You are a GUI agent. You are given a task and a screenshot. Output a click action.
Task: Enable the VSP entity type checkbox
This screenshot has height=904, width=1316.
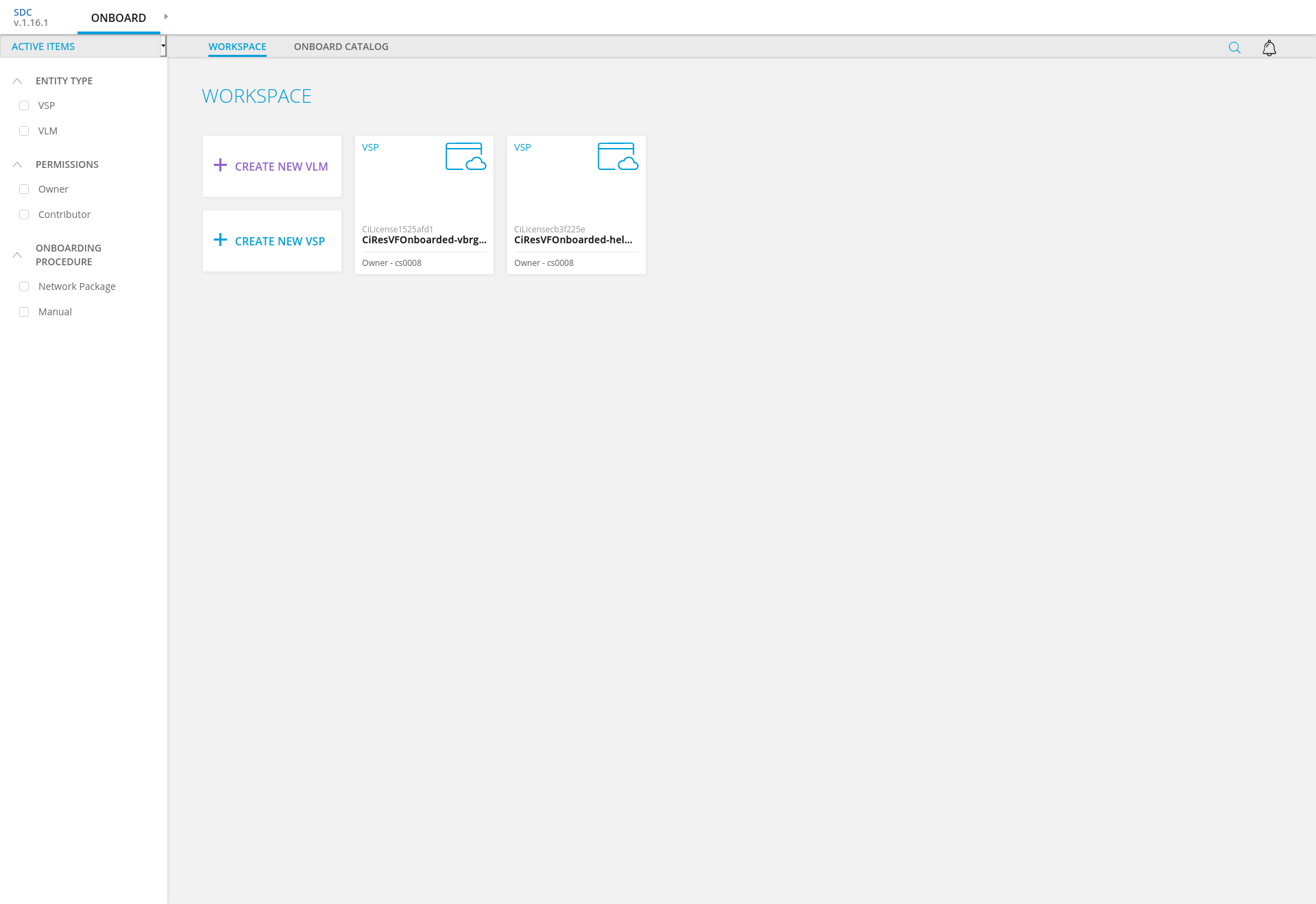(x=24, y=106)
